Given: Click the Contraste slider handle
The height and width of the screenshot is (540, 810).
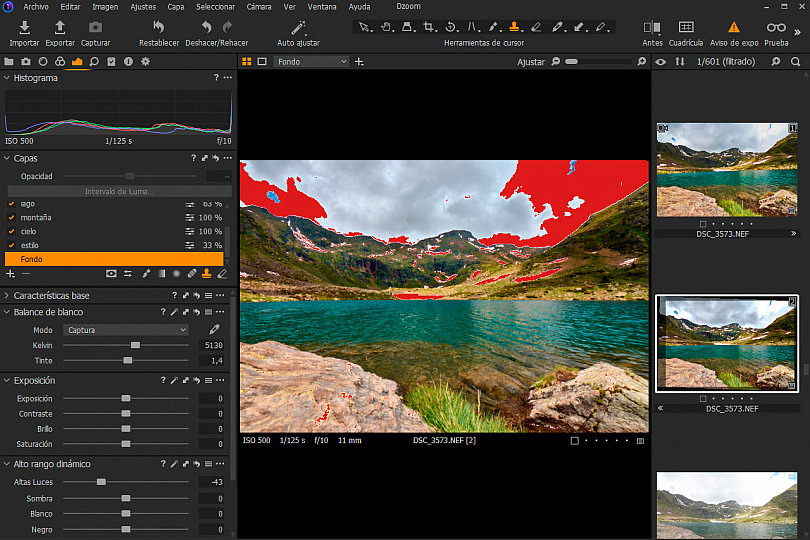Looking at the screenshot, I should pos(126,414).
